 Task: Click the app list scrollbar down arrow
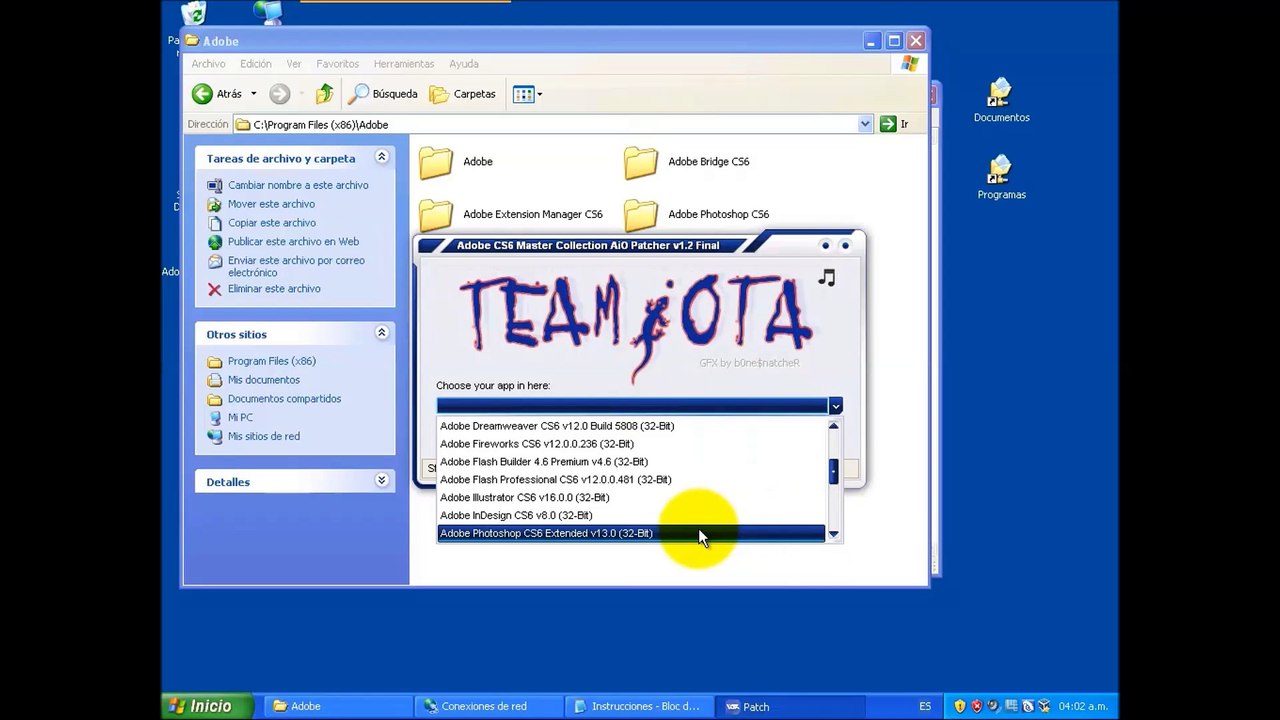[x=833, y=535]
